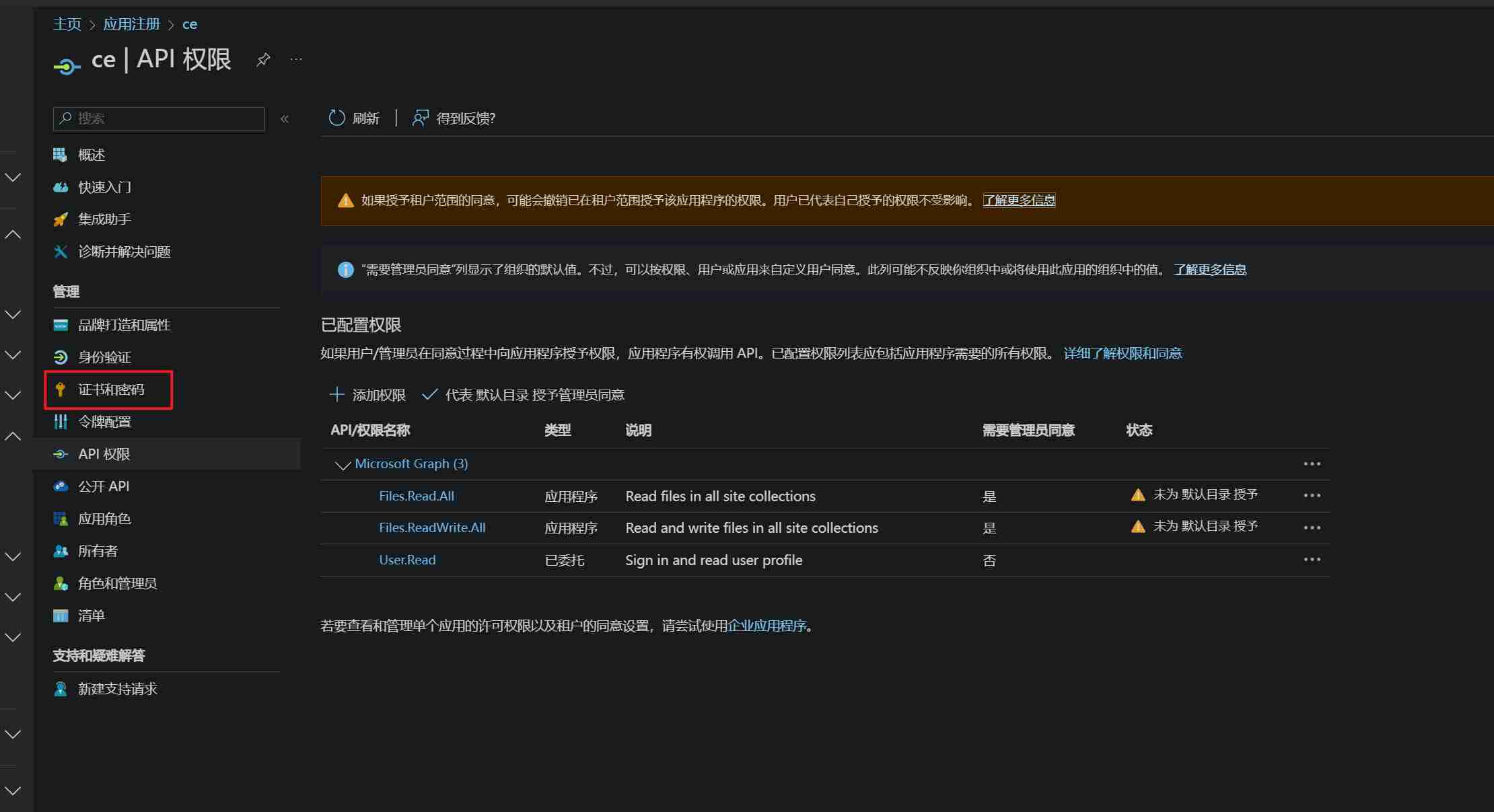
Task: Open the Files.Read.All permission details
Action: tap(417, 496)
